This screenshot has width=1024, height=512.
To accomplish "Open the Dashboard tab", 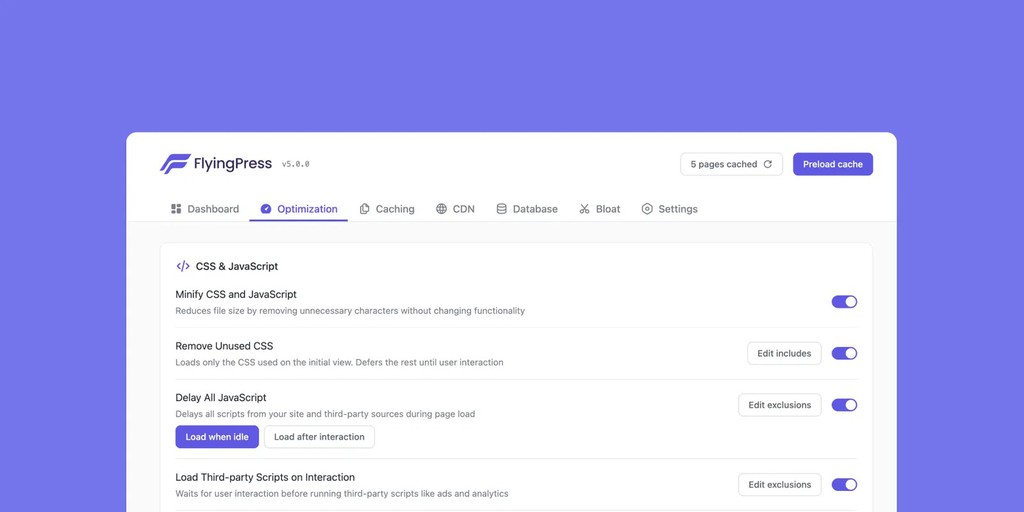I will point(205,209).
